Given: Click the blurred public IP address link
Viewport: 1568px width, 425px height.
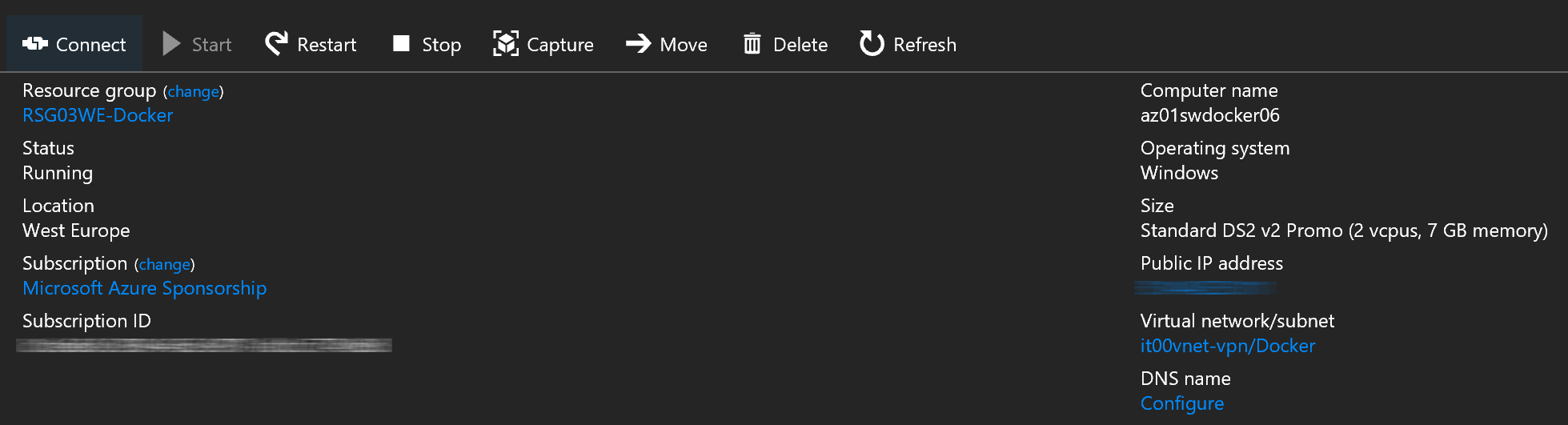Looking at the screenshot, I should tap(1205, 287).
